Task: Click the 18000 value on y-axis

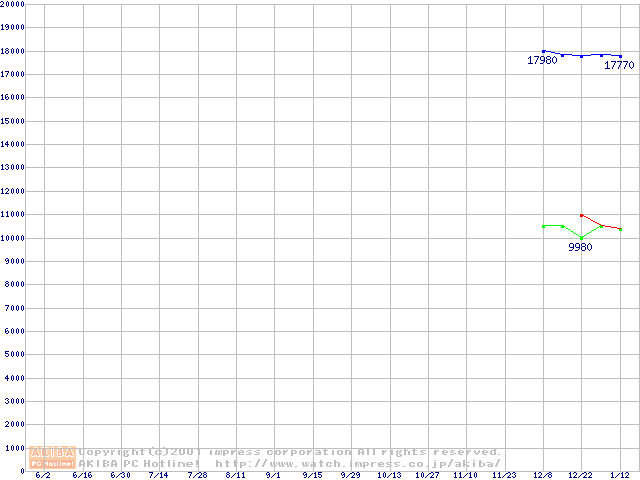Action: tap(13, 51)
